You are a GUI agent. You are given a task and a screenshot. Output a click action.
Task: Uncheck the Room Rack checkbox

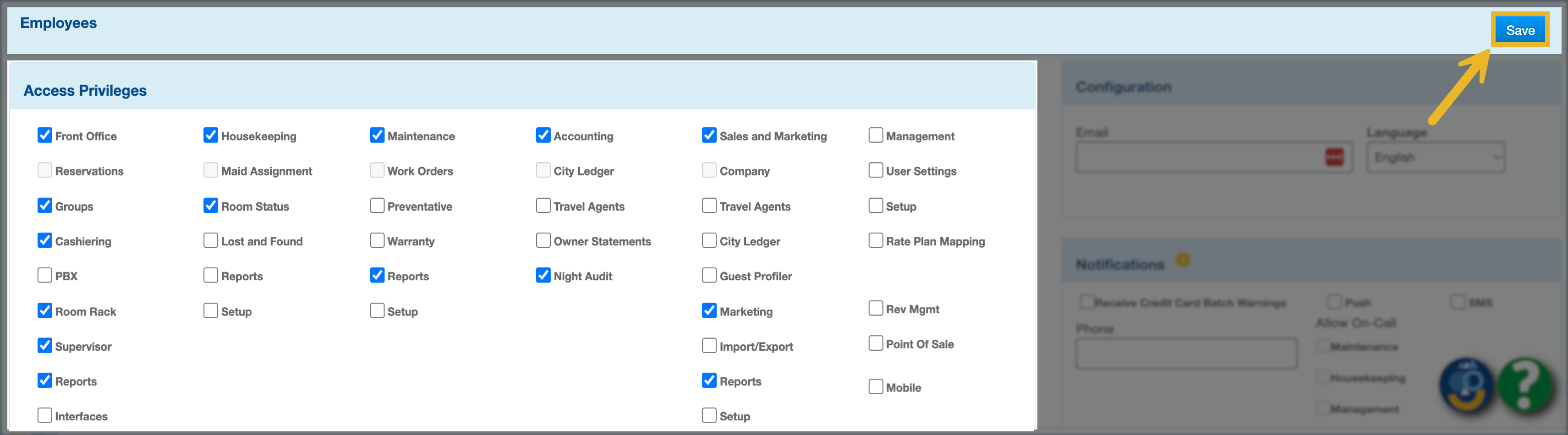[x=45, y=311]
